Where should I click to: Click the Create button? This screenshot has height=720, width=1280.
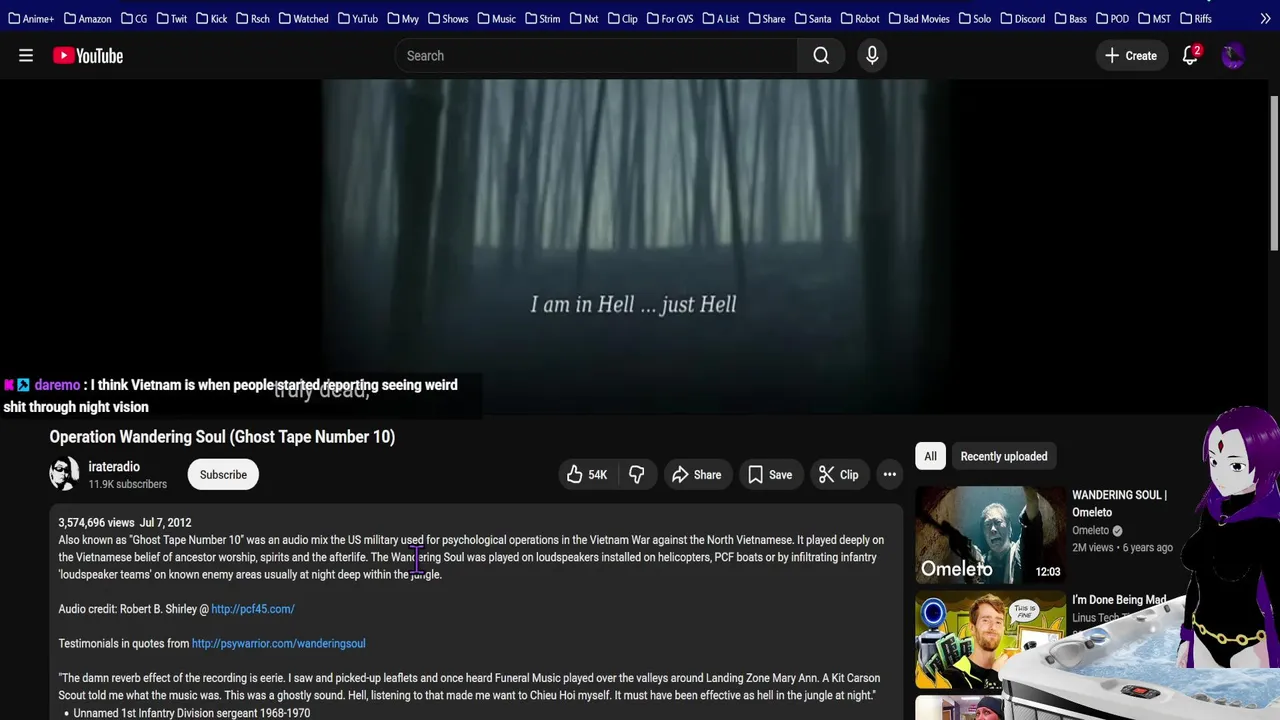(x=1131, y=56)
